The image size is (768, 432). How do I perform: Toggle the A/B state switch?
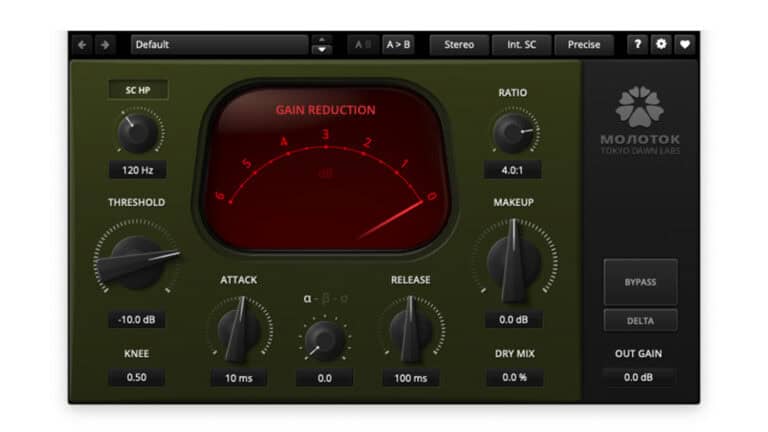[x=362, y=45]
